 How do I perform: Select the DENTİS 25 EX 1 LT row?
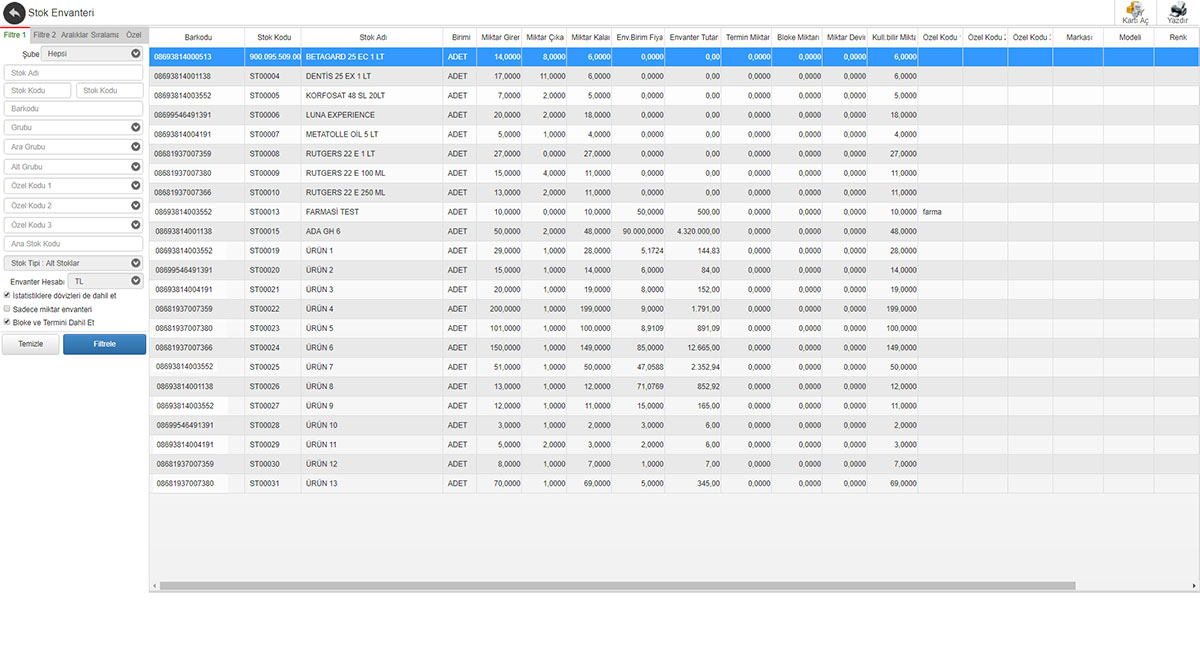pyautogui.click(x=674, y=76)
